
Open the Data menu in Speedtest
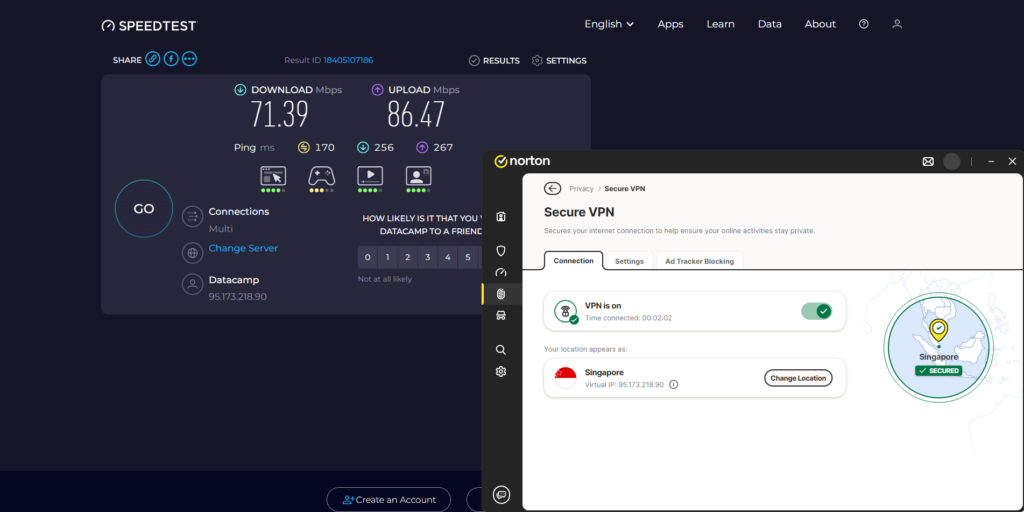[769, 24]
